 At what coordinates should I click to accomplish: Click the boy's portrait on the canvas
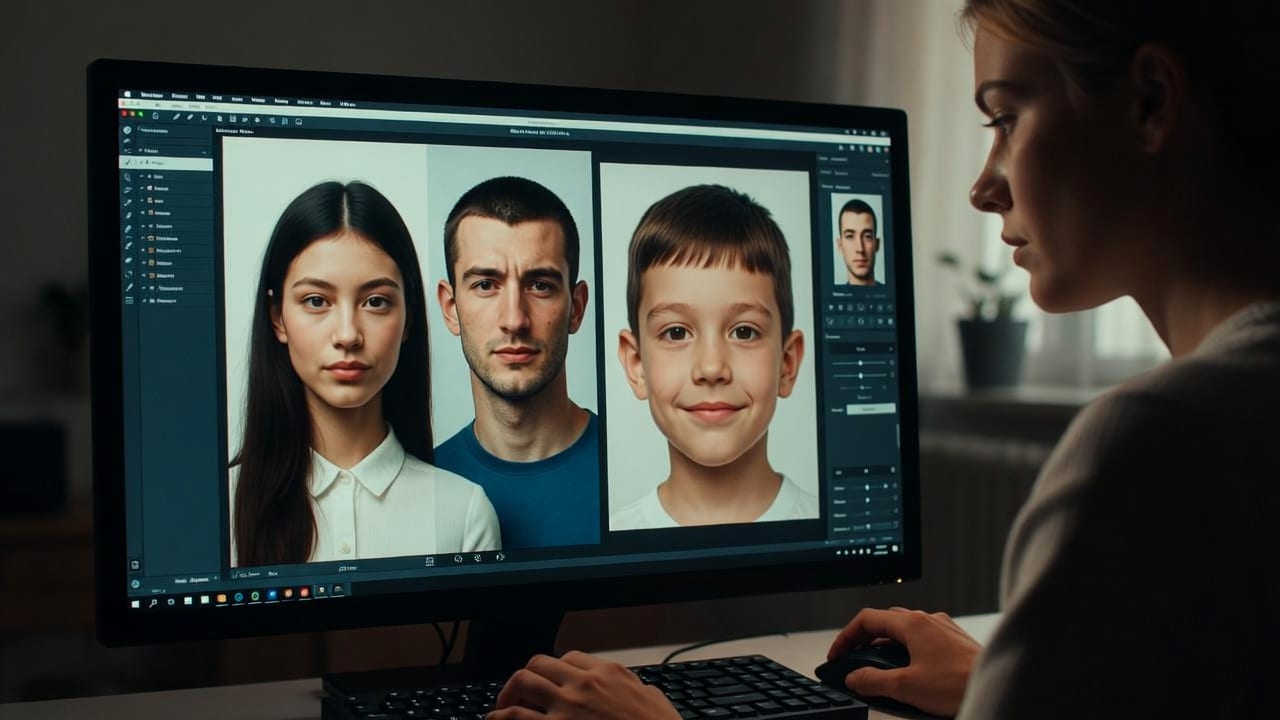(x=712, y=347)
